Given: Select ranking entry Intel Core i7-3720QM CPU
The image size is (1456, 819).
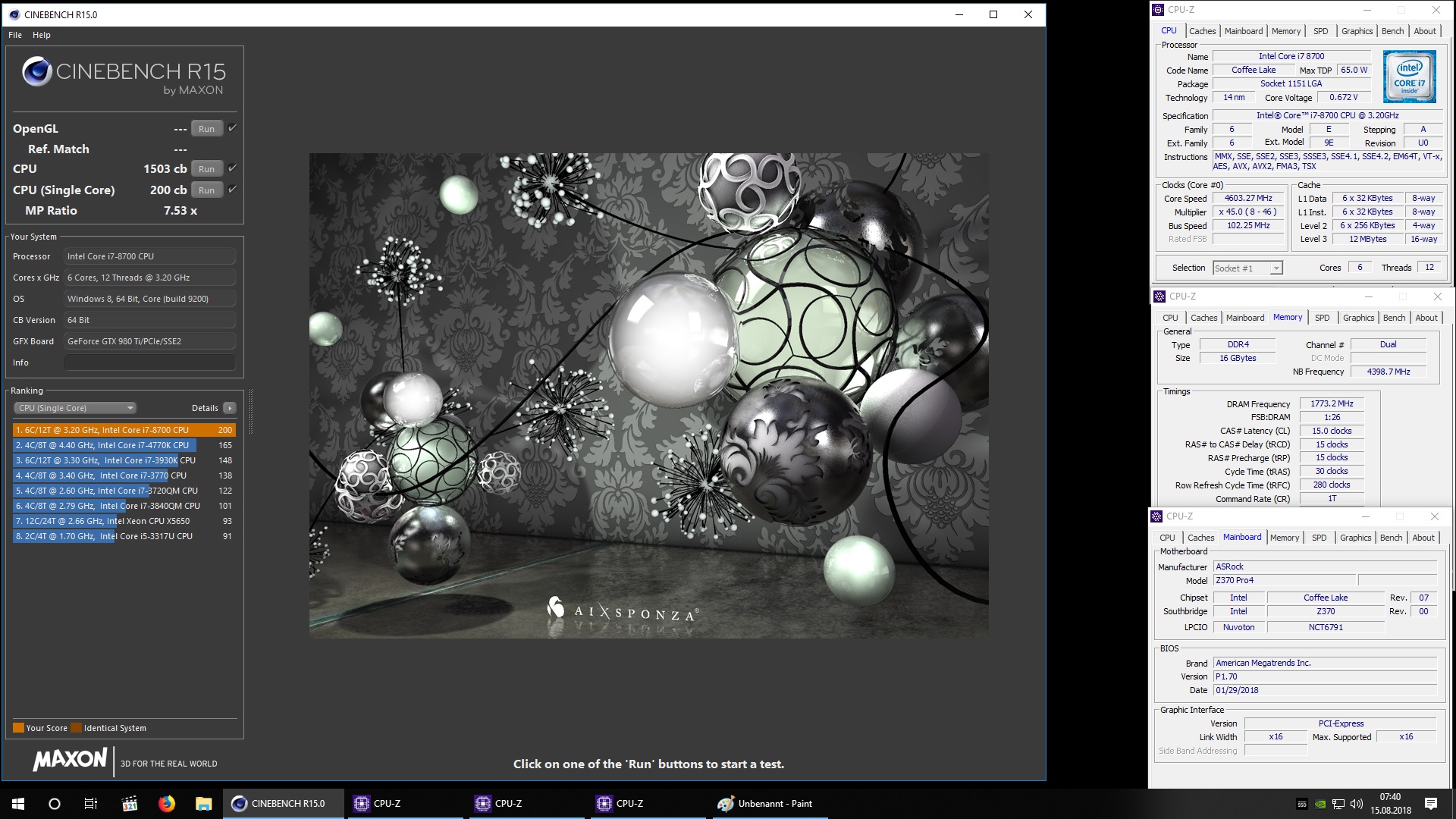Looking at the screenshot, I should 124,491.
